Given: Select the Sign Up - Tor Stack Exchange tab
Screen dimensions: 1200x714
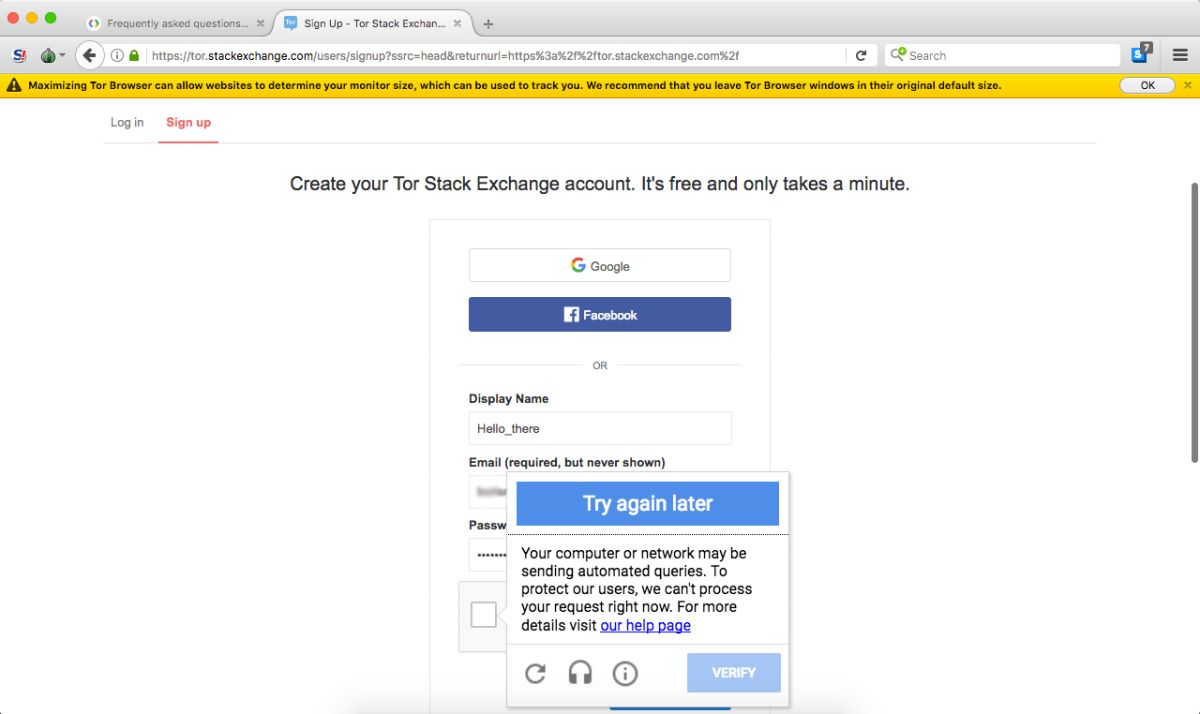Looking at the screenshot, I should [374, 23].
